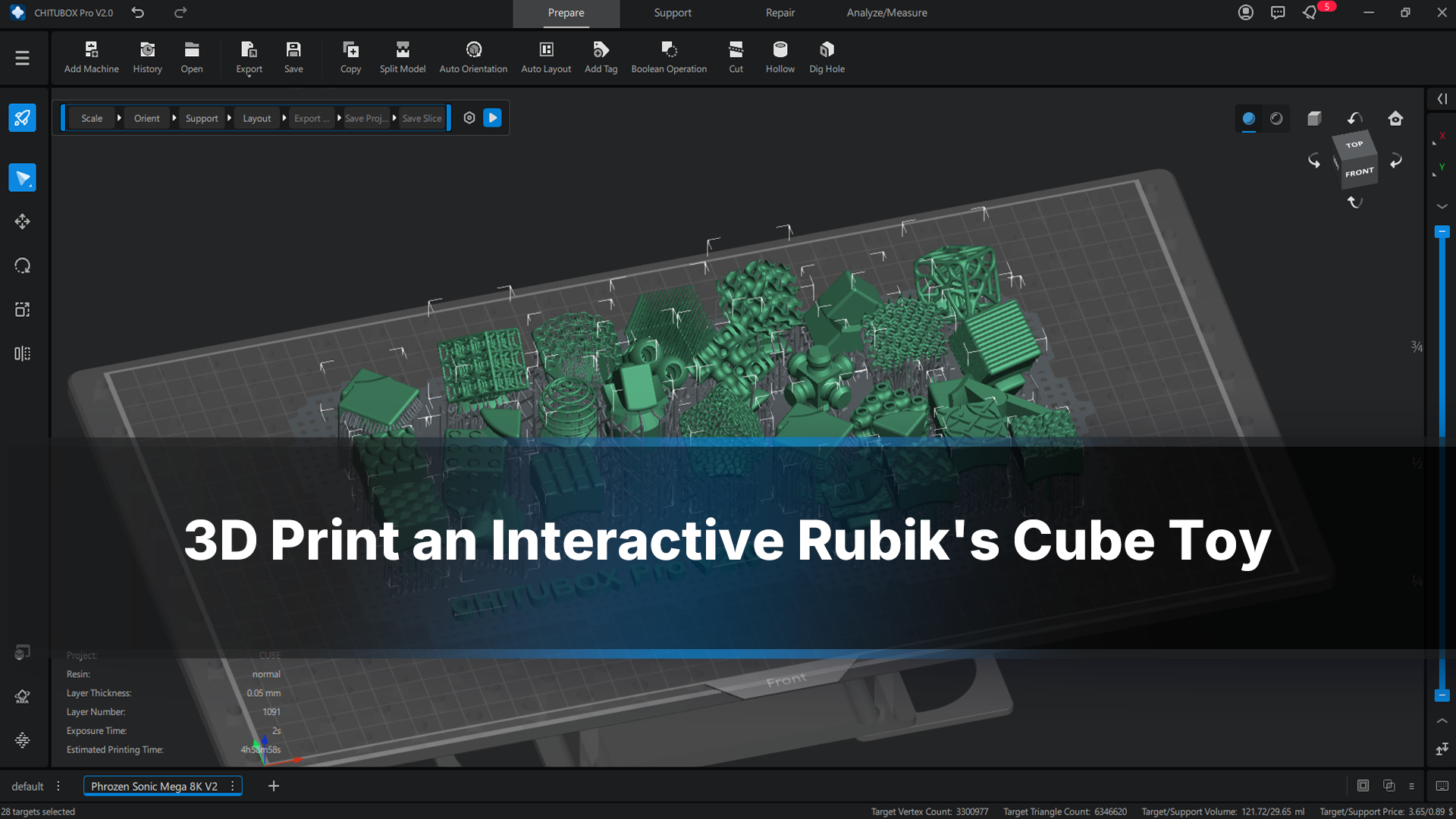Click the layer slider bottom handle
Image resolution: width=1456 pixels, height=819 pixels.
[x=1442, y=695]
